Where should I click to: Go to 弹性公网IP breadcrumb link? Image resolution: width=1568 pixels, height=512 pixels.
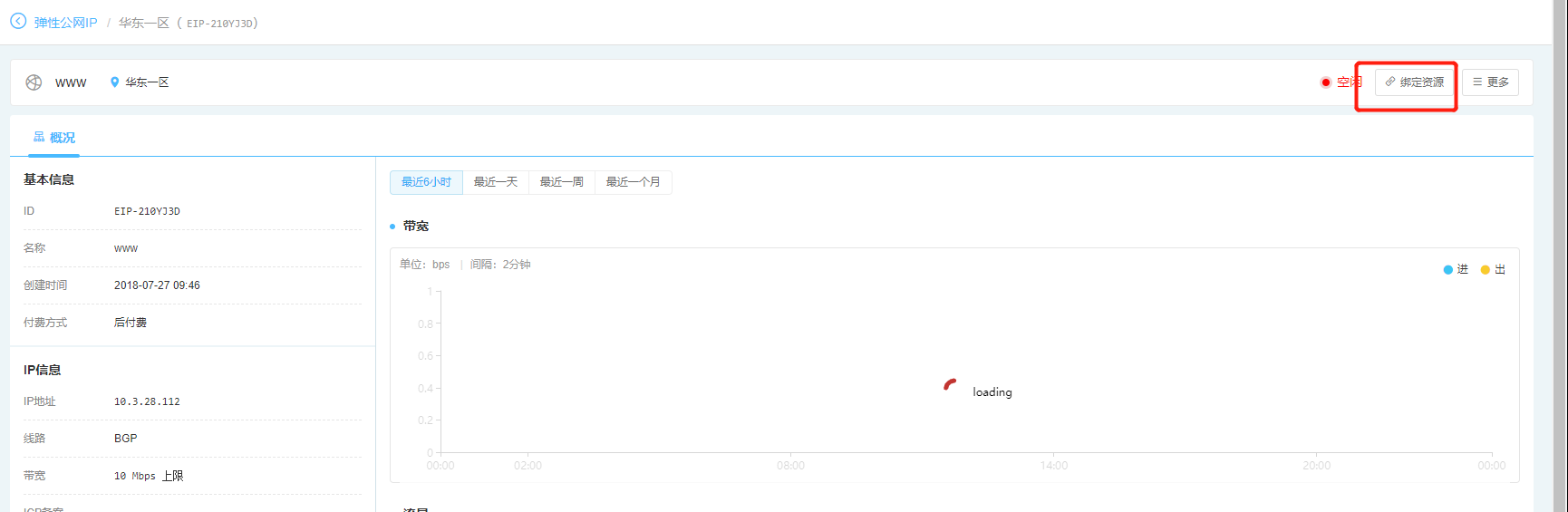pyautogui.click(x=65, y=23)
